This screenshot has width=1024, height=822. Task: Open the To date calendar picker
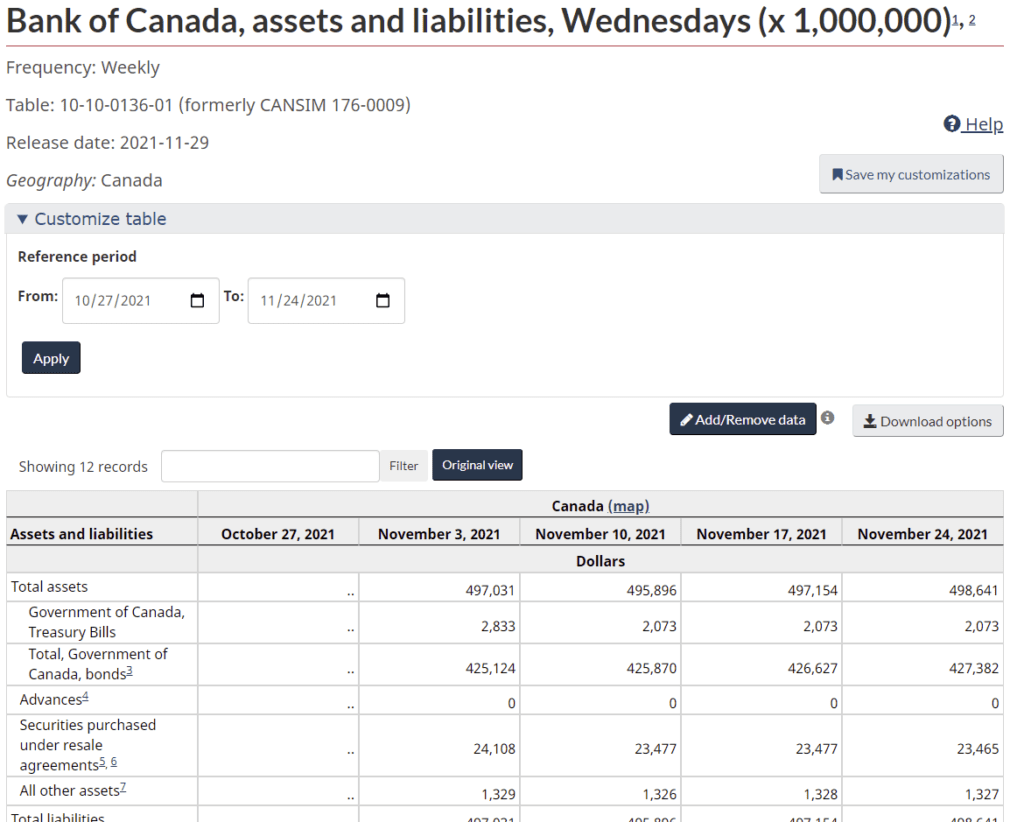(383, 300)
